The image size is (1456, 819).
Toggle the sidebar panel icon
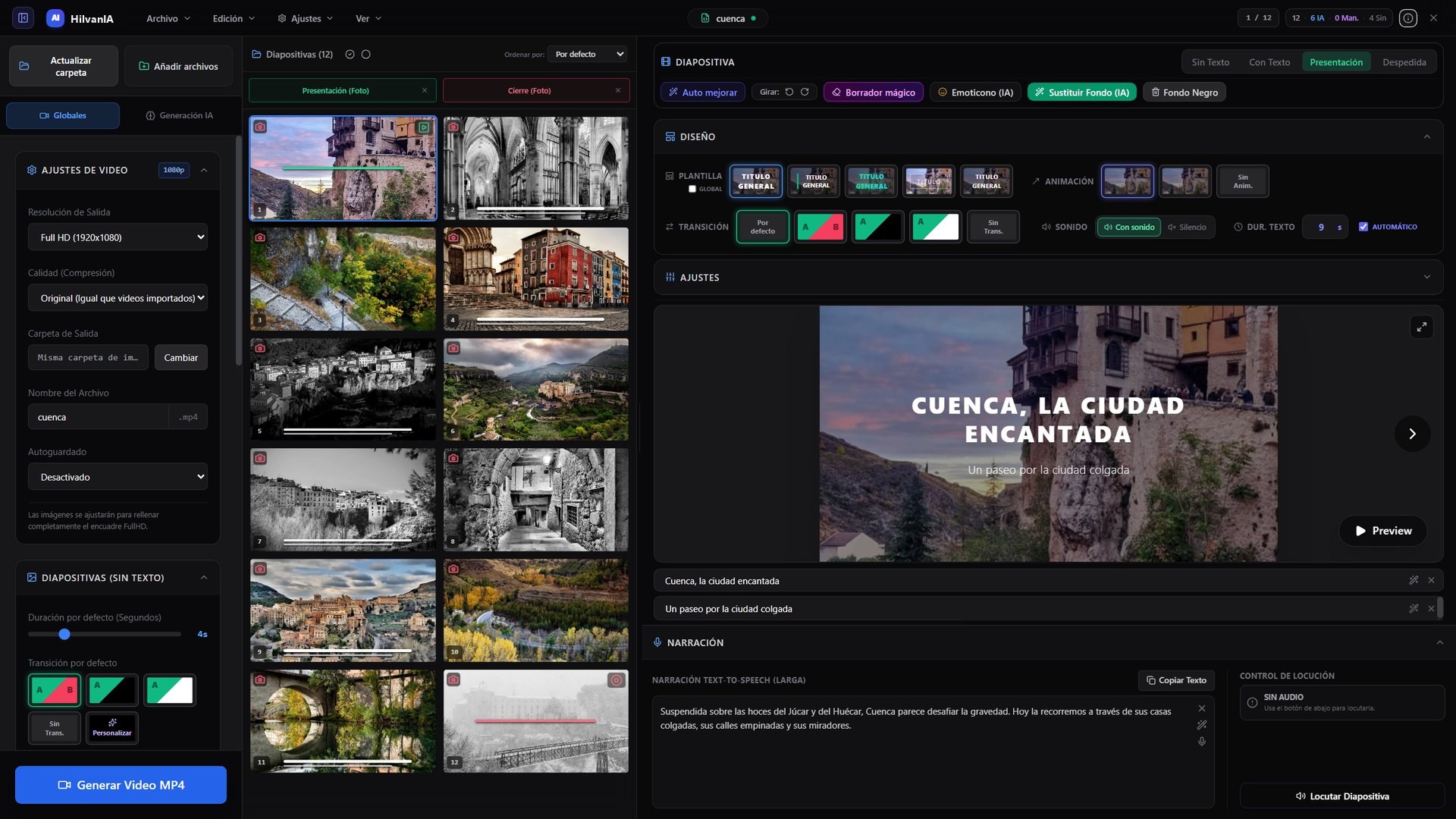click(x=23, y=17)
